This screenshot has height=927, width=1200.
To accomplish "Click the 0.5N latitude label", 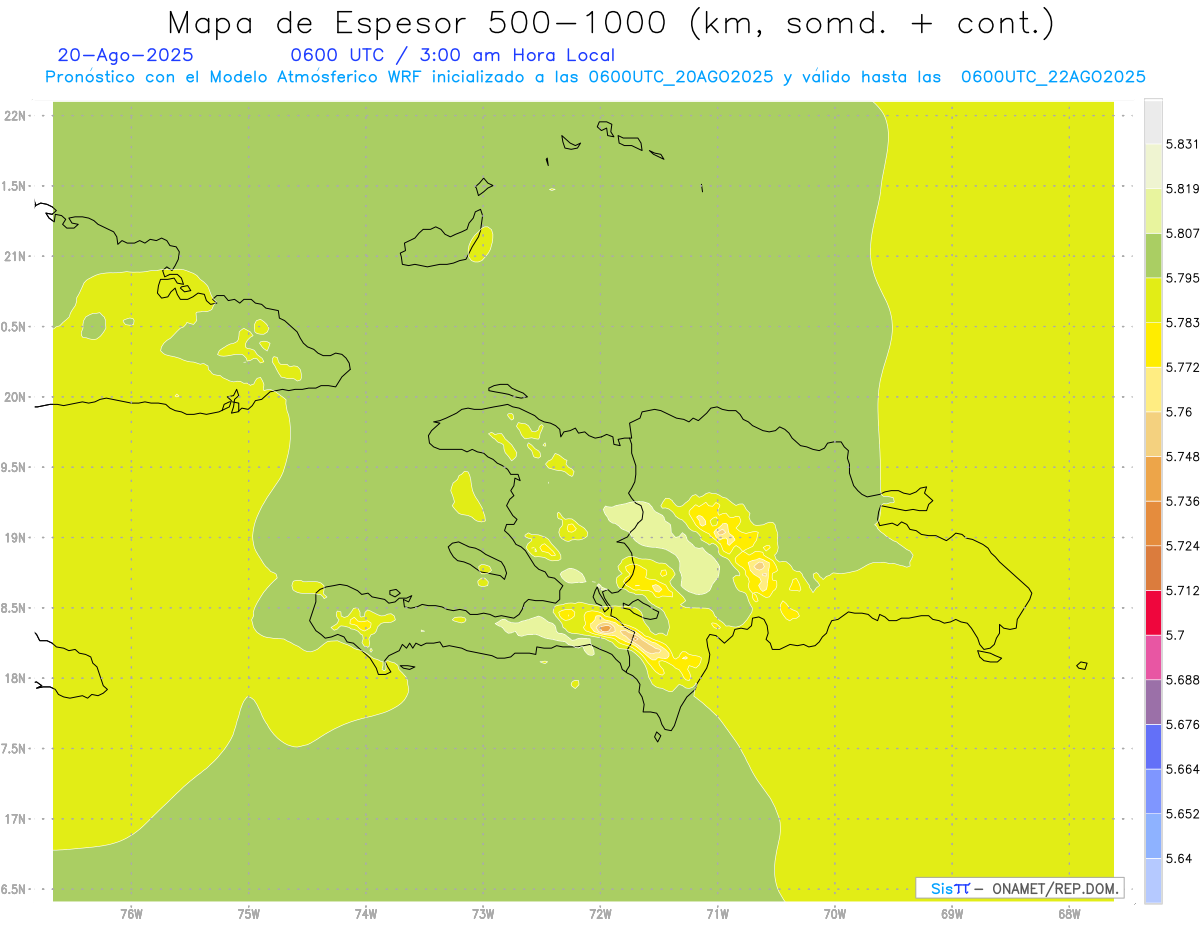I will pos(14,327).
